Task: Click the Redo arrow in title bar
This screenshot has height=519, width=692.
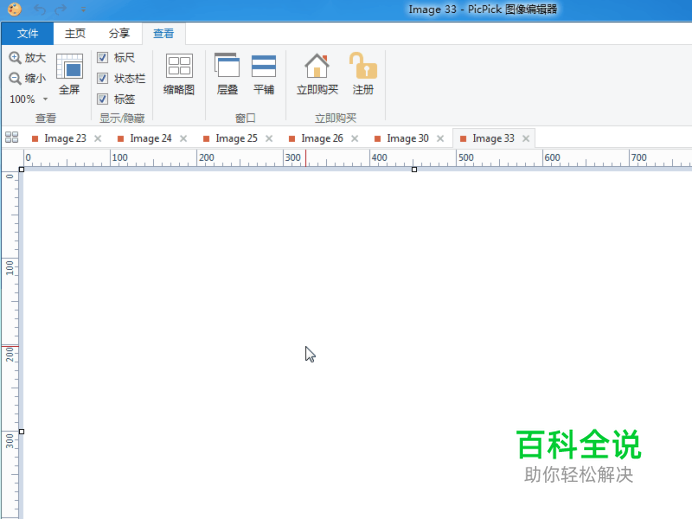Action: (x=61, y=9)
